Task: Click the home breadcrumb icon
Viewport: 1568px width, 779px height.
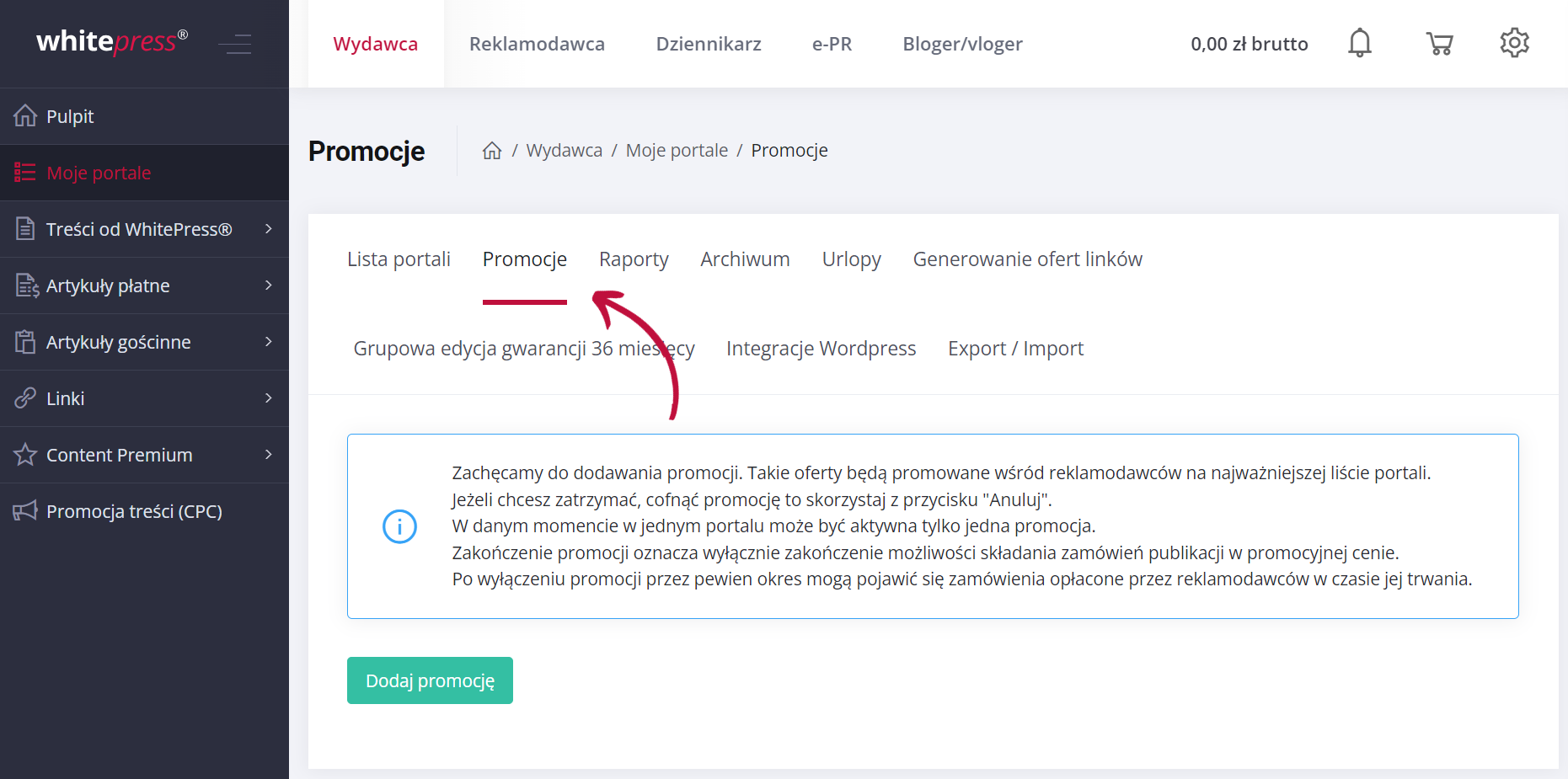Action: (x=492, y=151)
